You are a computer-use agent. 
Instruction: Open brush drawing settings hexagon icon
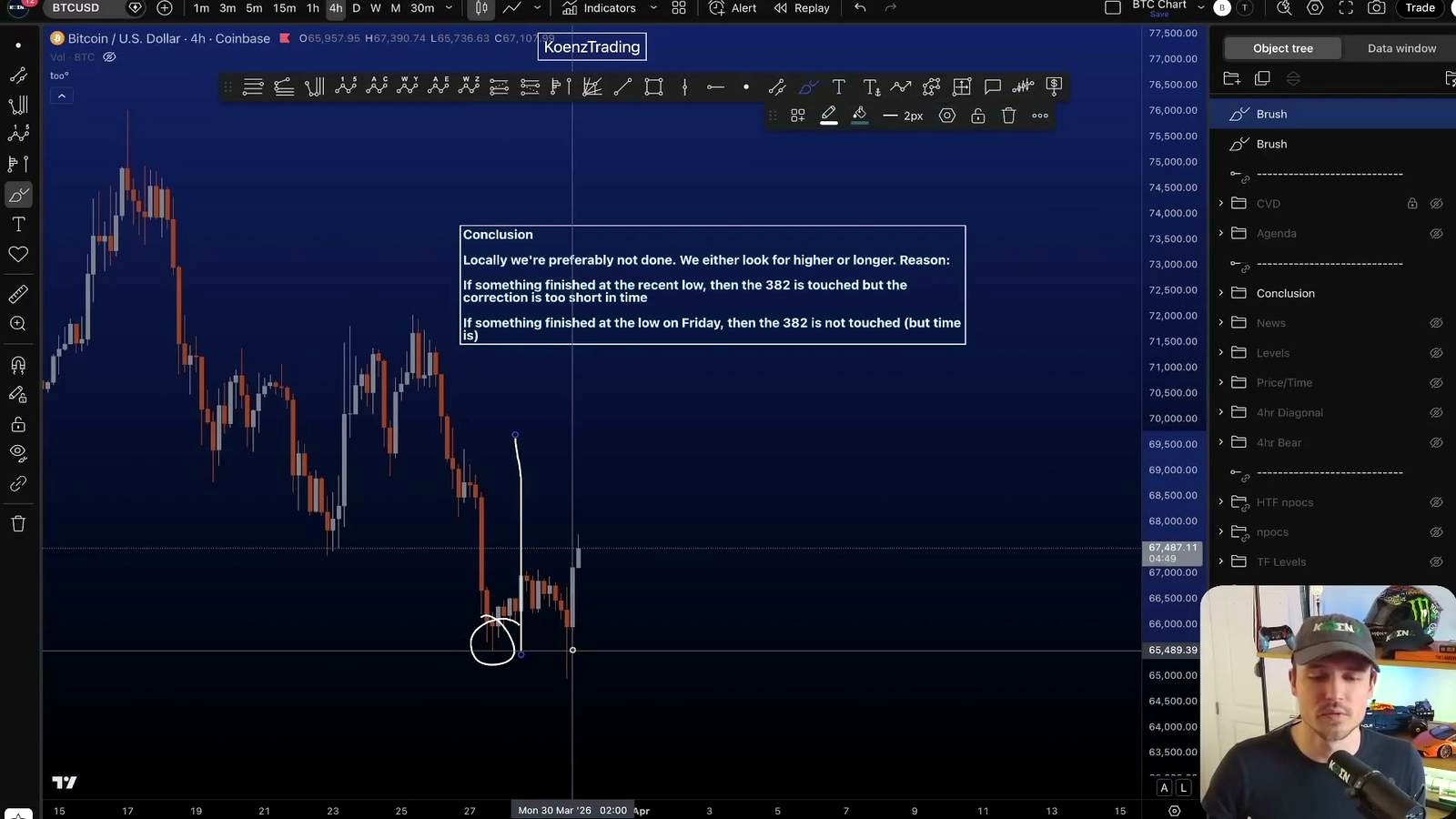pos(947,116)
